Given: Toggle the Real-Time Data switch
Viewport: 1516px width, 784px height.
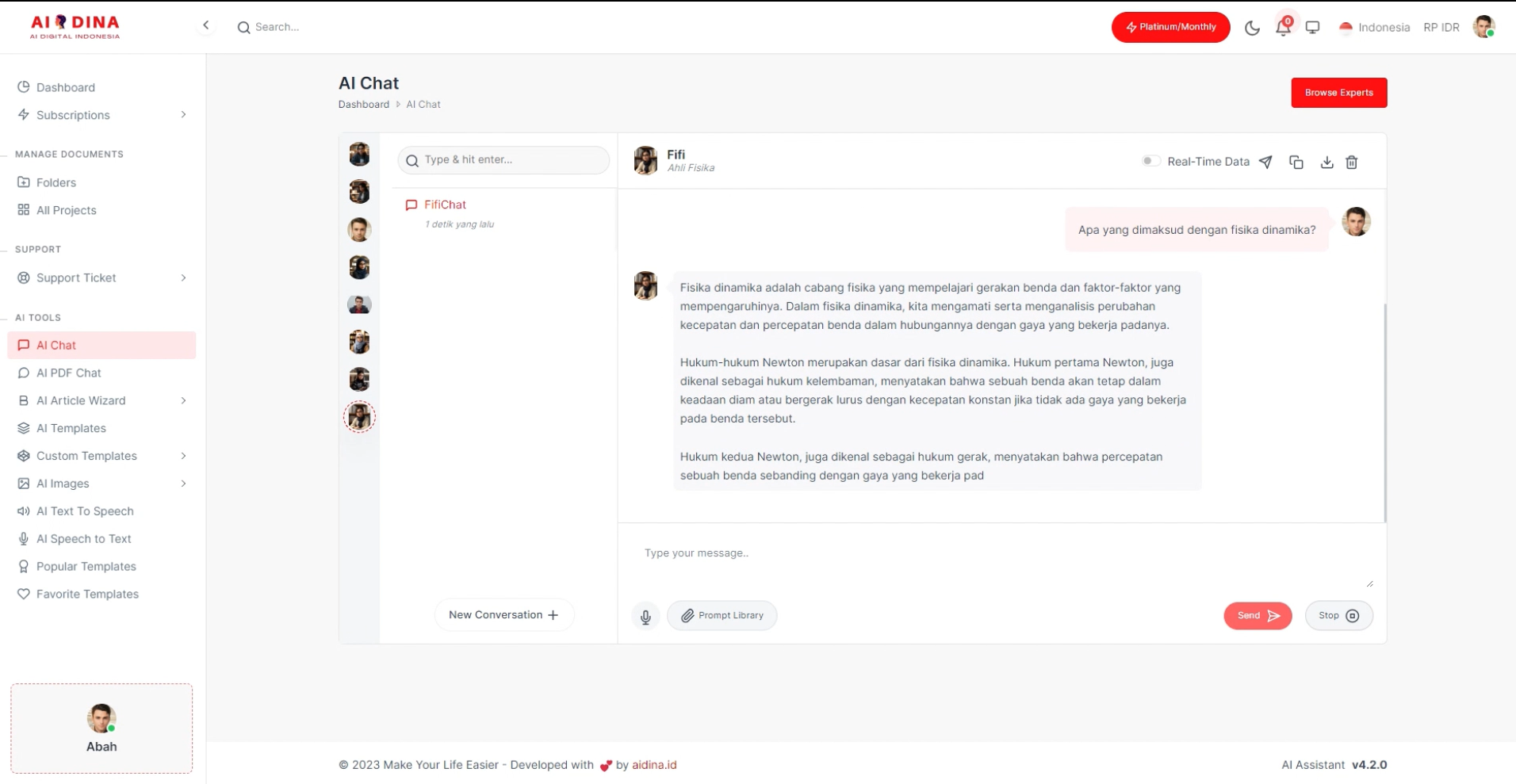Looking at the screenshot, I should coord(1150,161).
